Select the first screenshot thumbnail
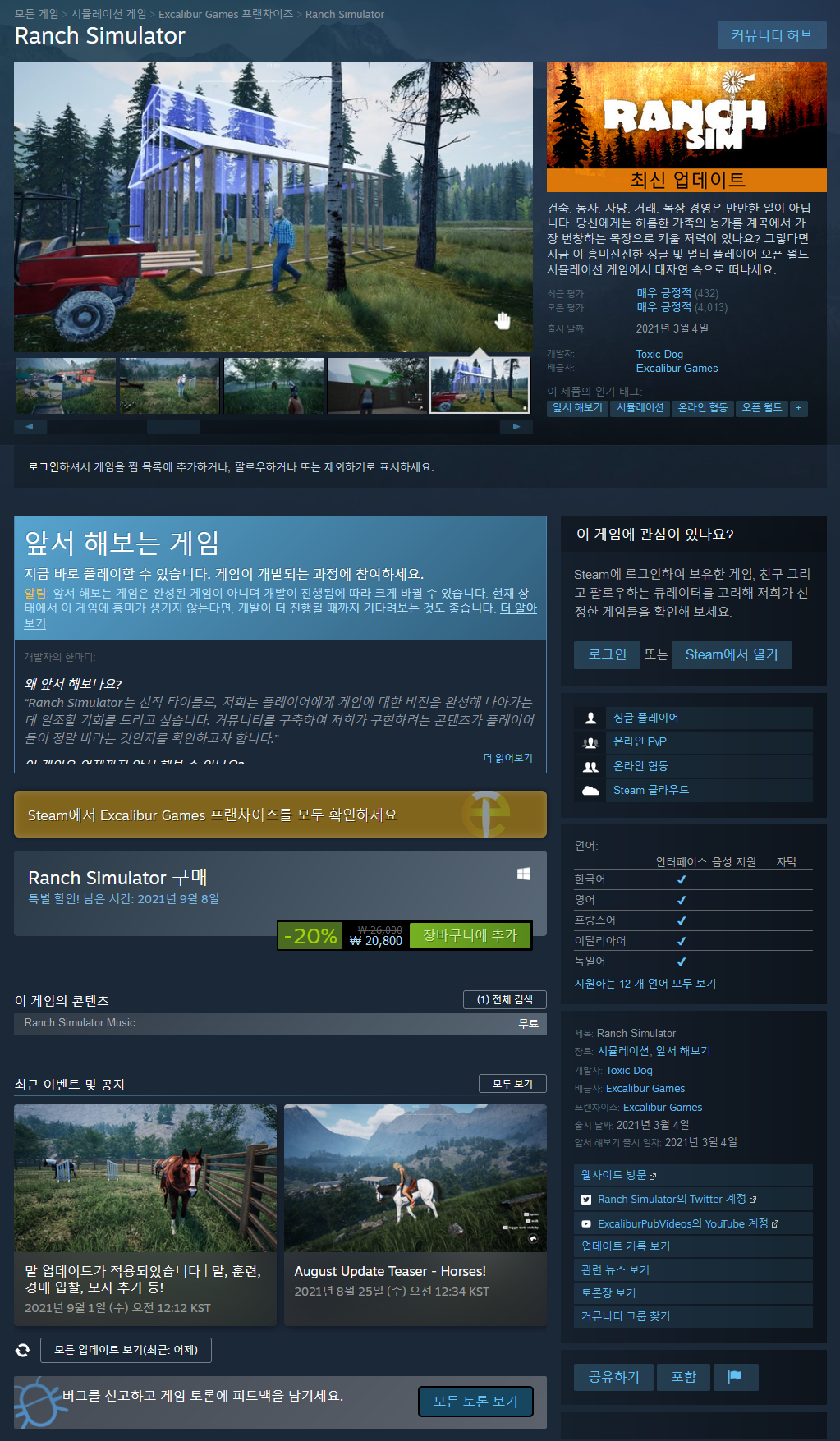Image resolution: width=840 pixels, height=1441 pixels. tap(66, 385)
